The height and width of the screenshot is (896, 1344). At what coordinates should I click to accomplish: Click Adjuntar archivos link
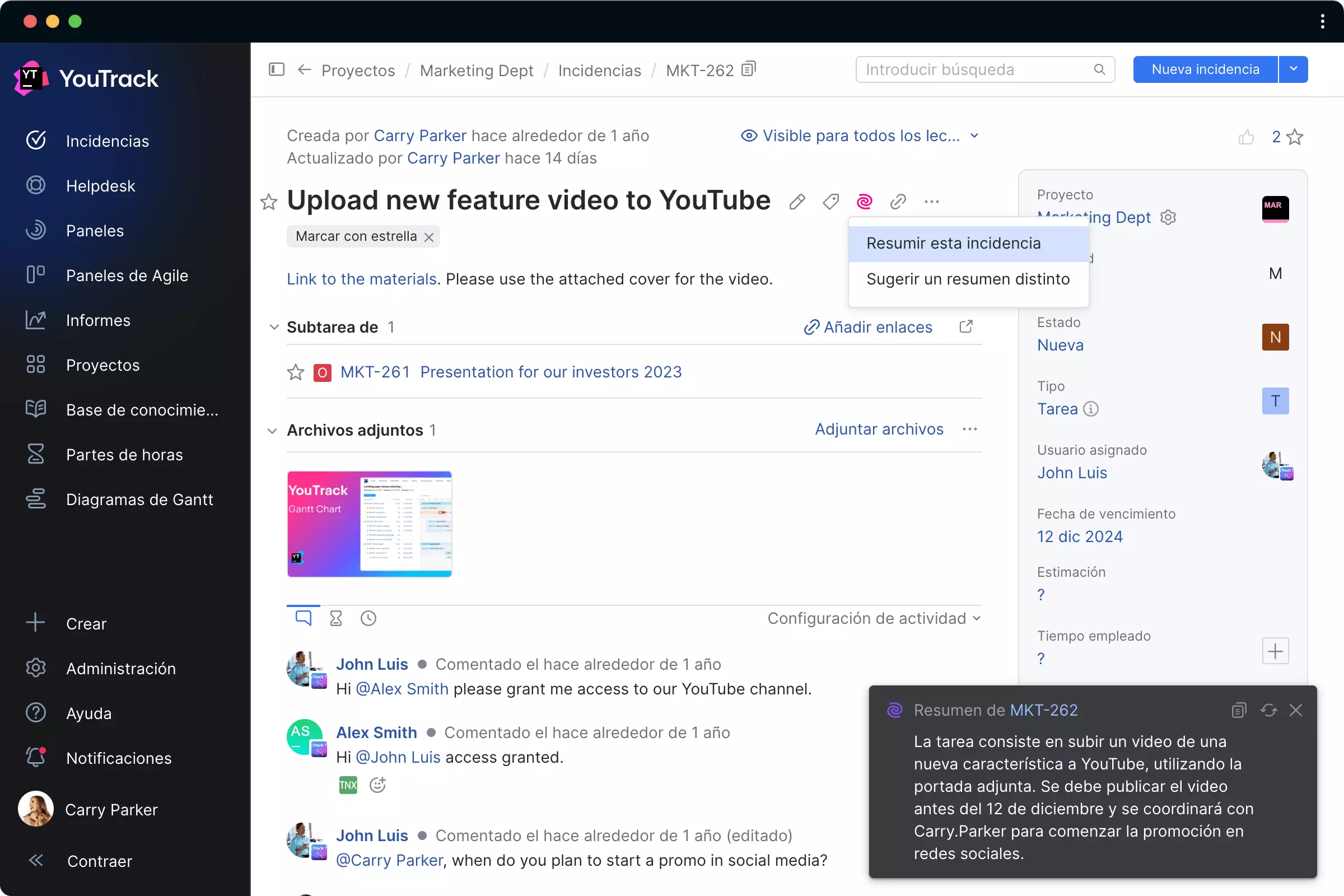879,428
